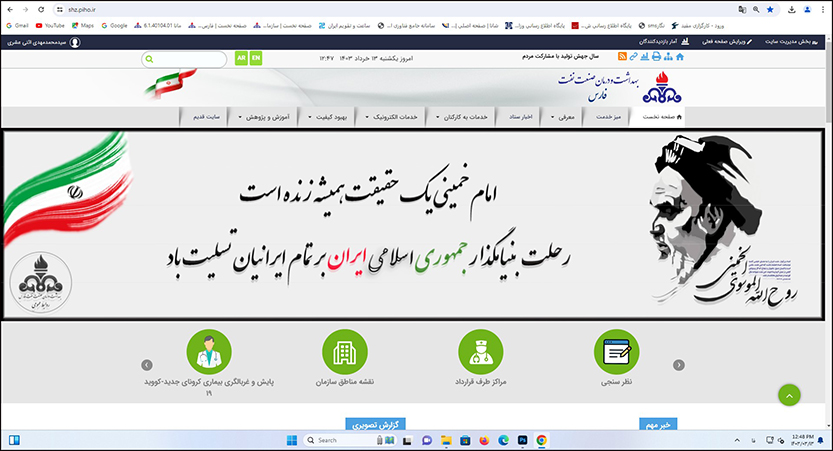Open the مراکز طرف قرارداد doctor icon

coord(480,352)
